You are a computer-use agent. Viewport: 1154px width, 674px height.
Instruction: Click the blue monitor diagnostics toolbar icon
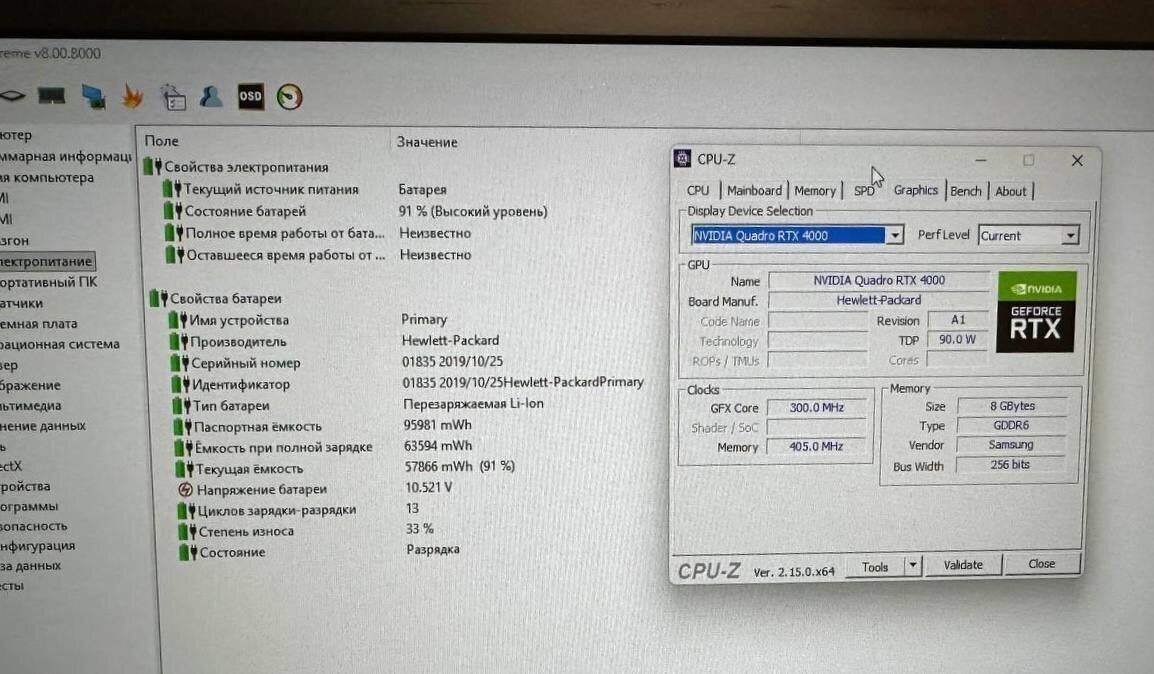click(94, 96)
